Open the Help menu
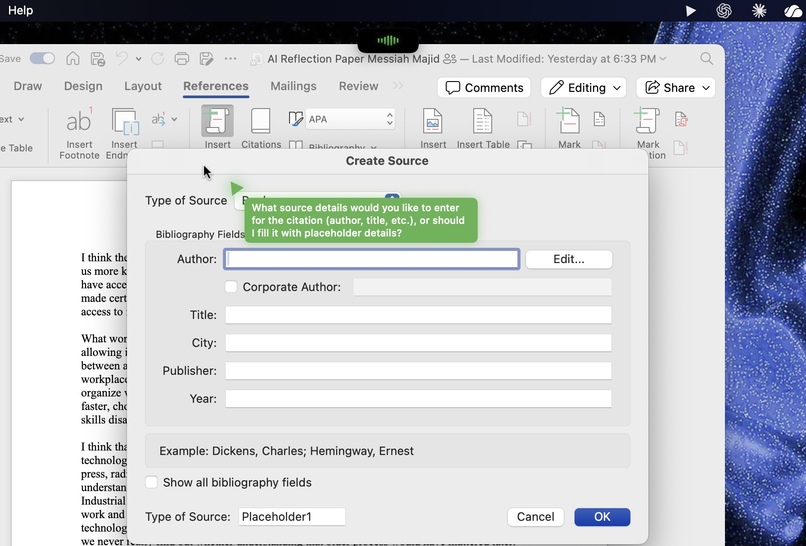 coord(21,10)
